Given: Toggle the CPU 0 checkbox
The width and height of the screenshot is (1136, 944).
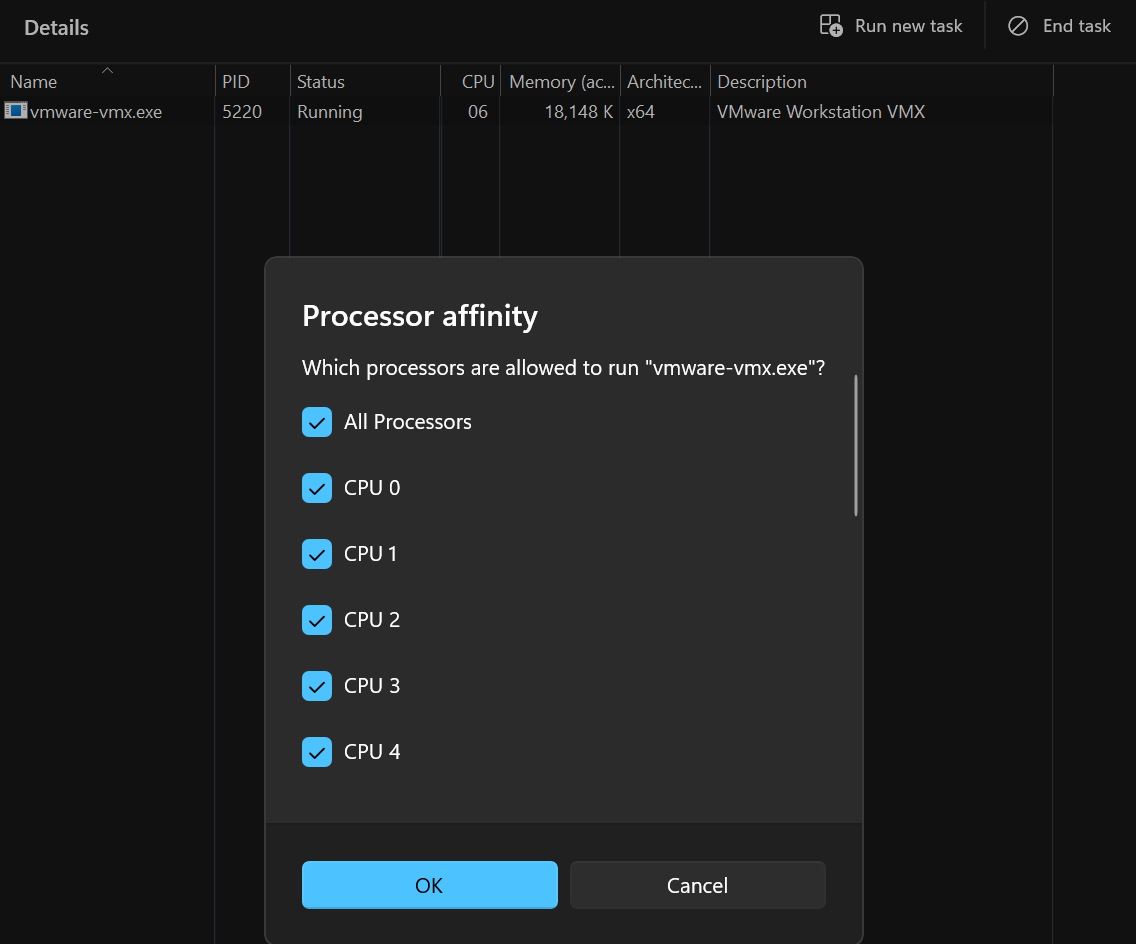Looking at the screenshot, I should click(317, 488).
